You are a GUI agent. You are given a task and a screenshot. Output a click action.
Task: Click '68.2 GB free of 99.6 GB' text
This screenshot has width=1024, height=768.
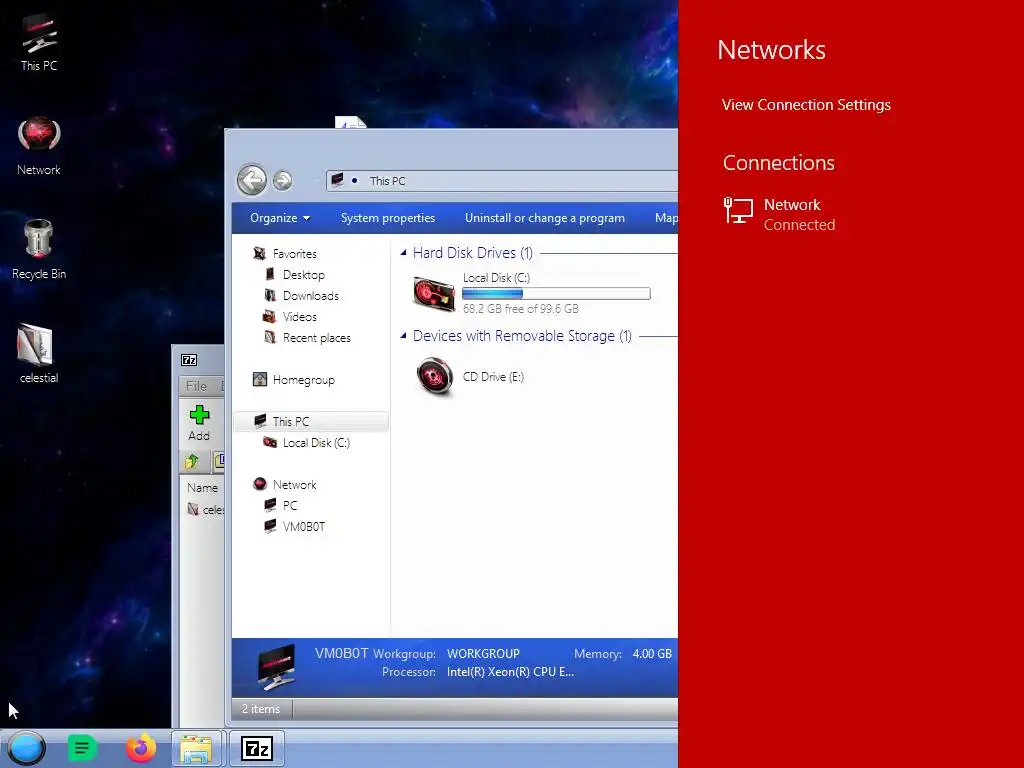(x=520, y=309)
